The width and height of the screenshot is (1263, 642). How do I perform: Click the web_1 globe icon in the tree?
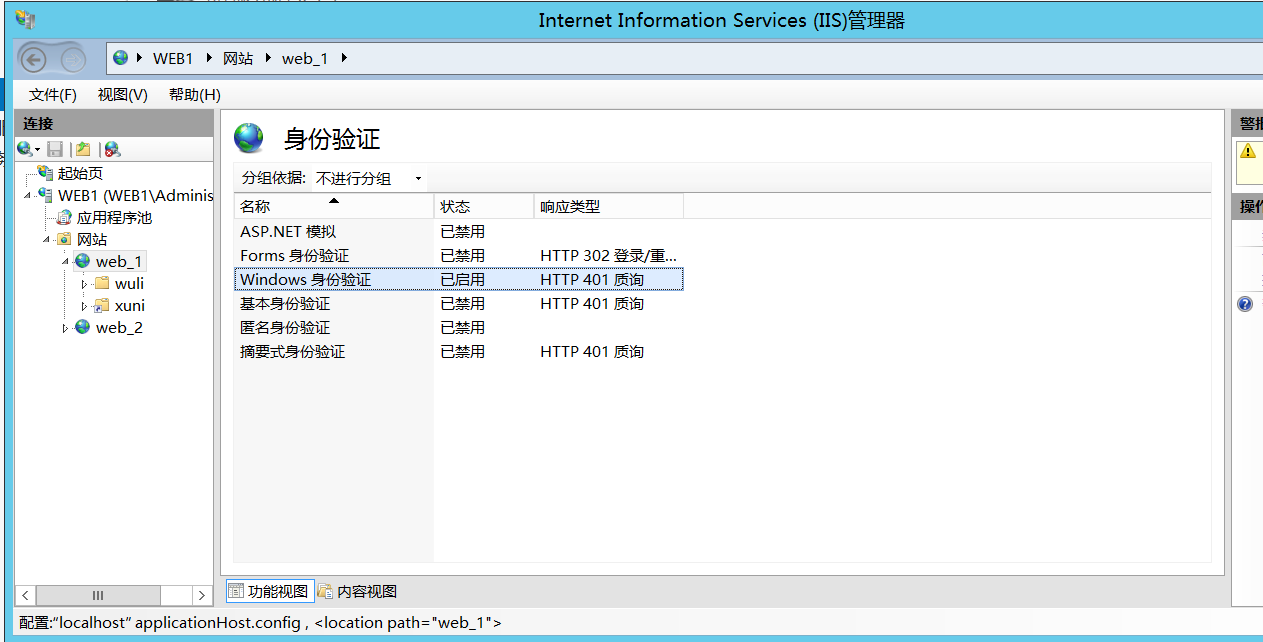coord(83,261)
